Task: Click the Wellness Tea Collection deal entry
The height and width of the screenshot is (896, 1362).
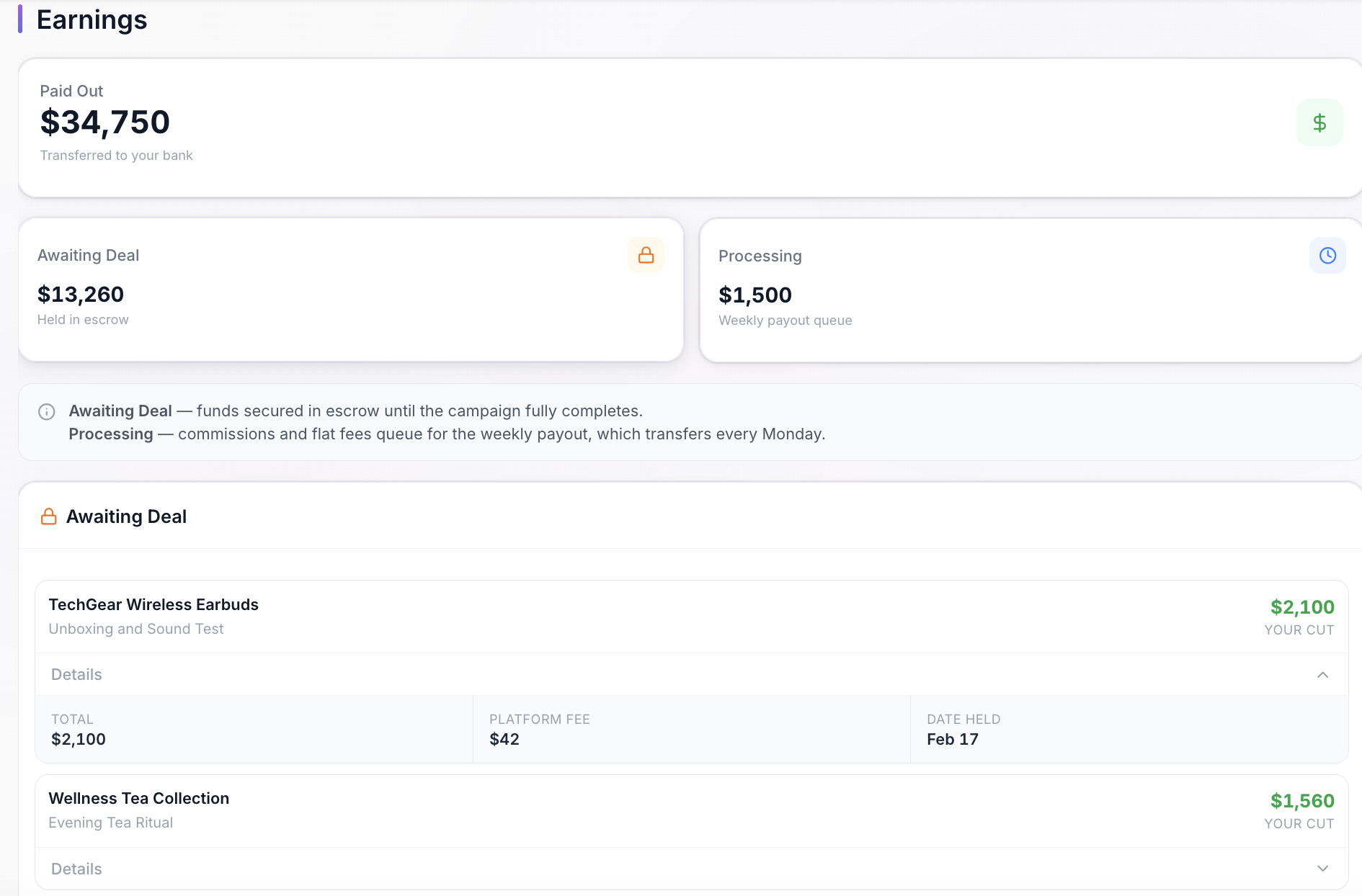Action: pyautogui.click(x=138, y=798)
